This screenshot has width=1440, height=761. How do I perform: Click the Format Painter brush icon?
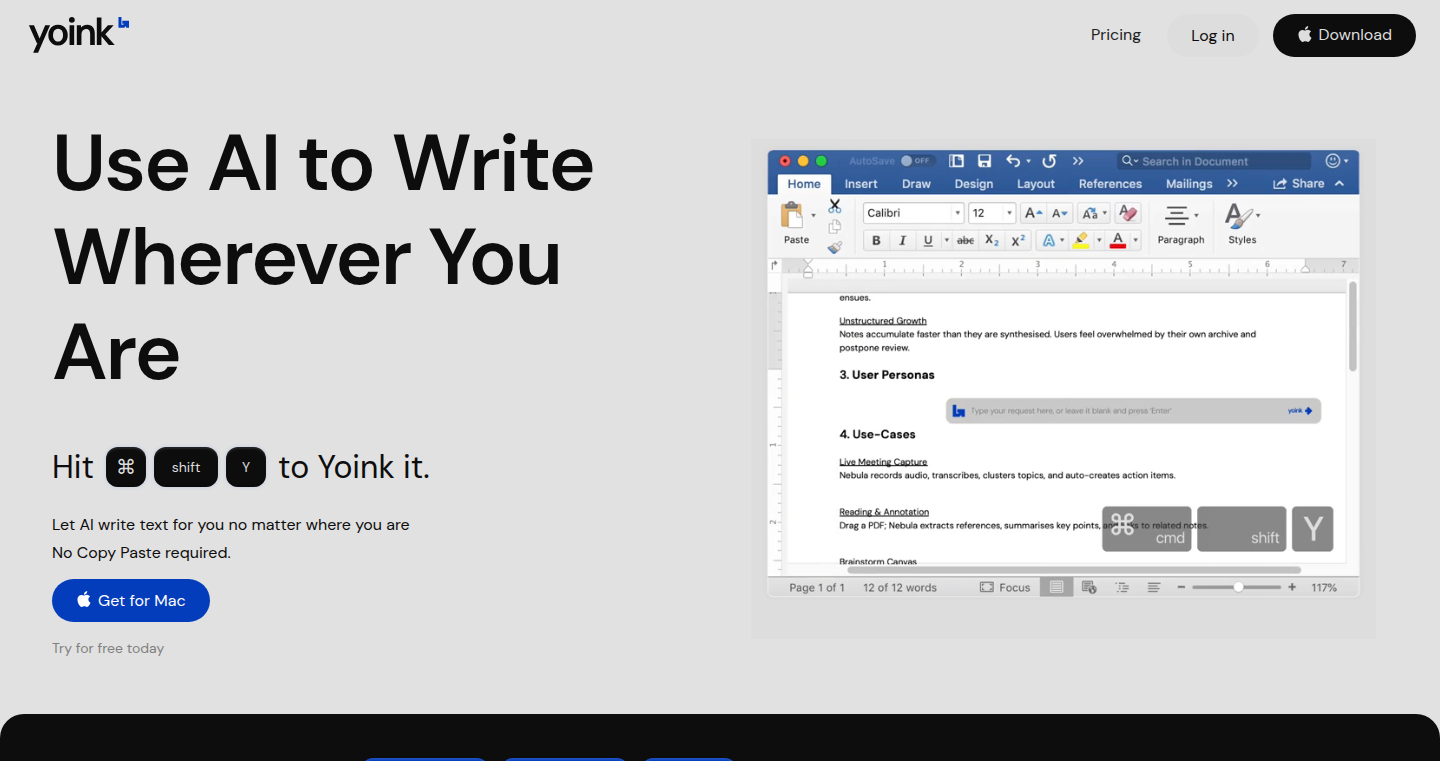[x=835, y=247]
